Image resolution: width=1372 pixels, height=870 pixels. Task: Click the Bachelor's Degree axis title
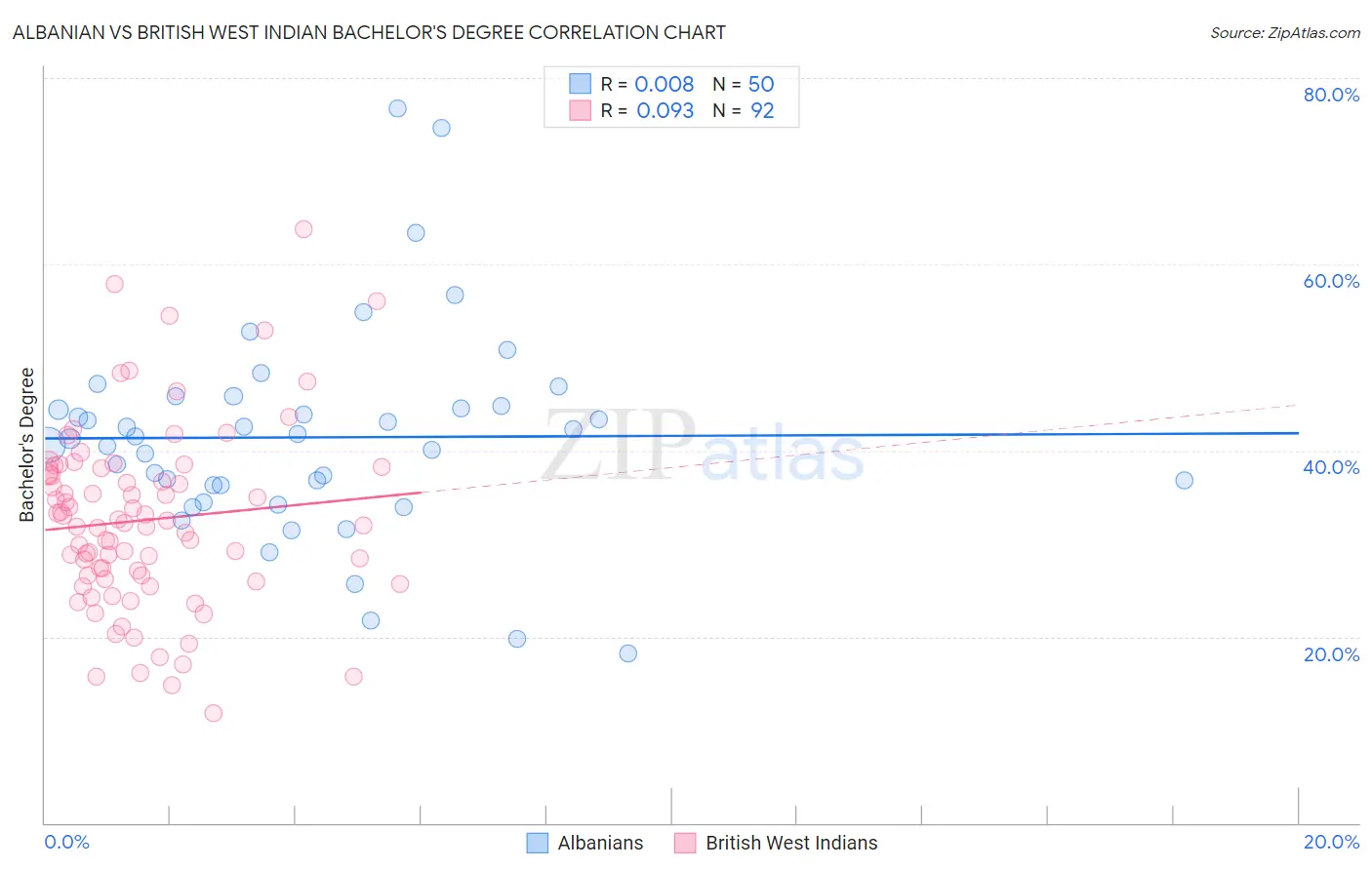click(x=27, y=445)
